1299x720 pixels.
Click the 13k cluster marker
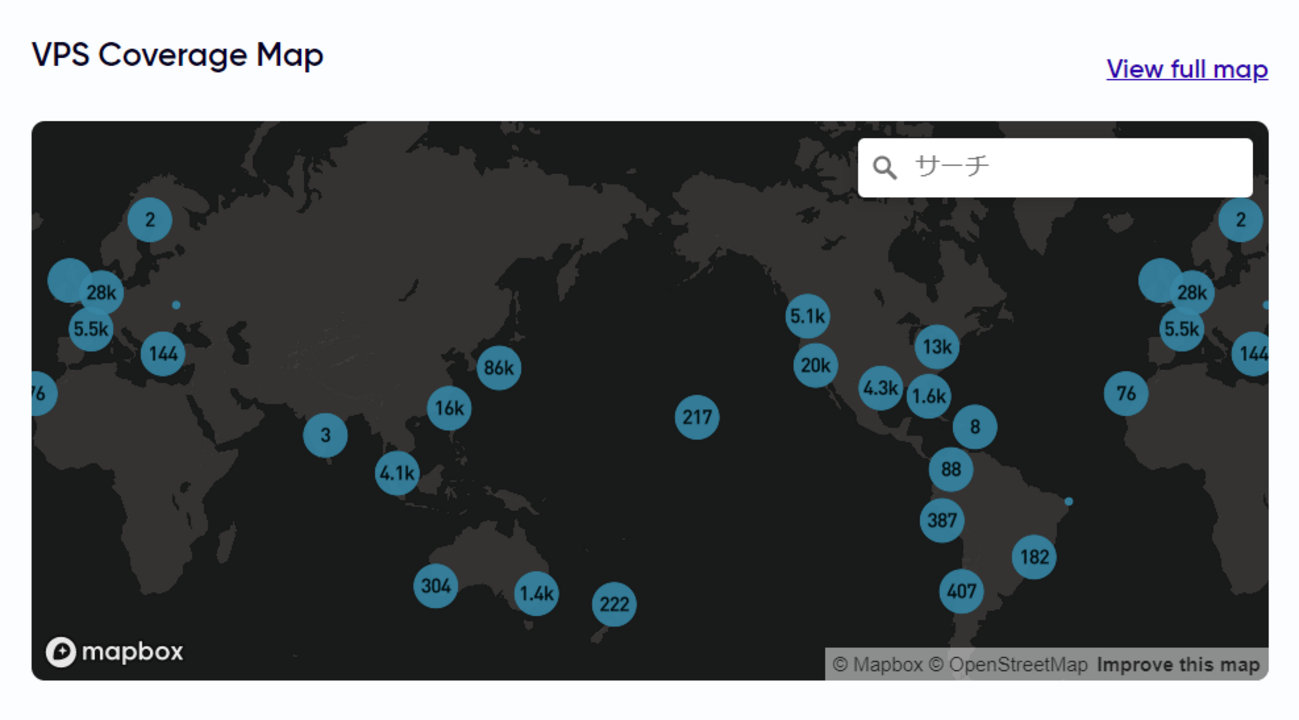coord(937,347)
